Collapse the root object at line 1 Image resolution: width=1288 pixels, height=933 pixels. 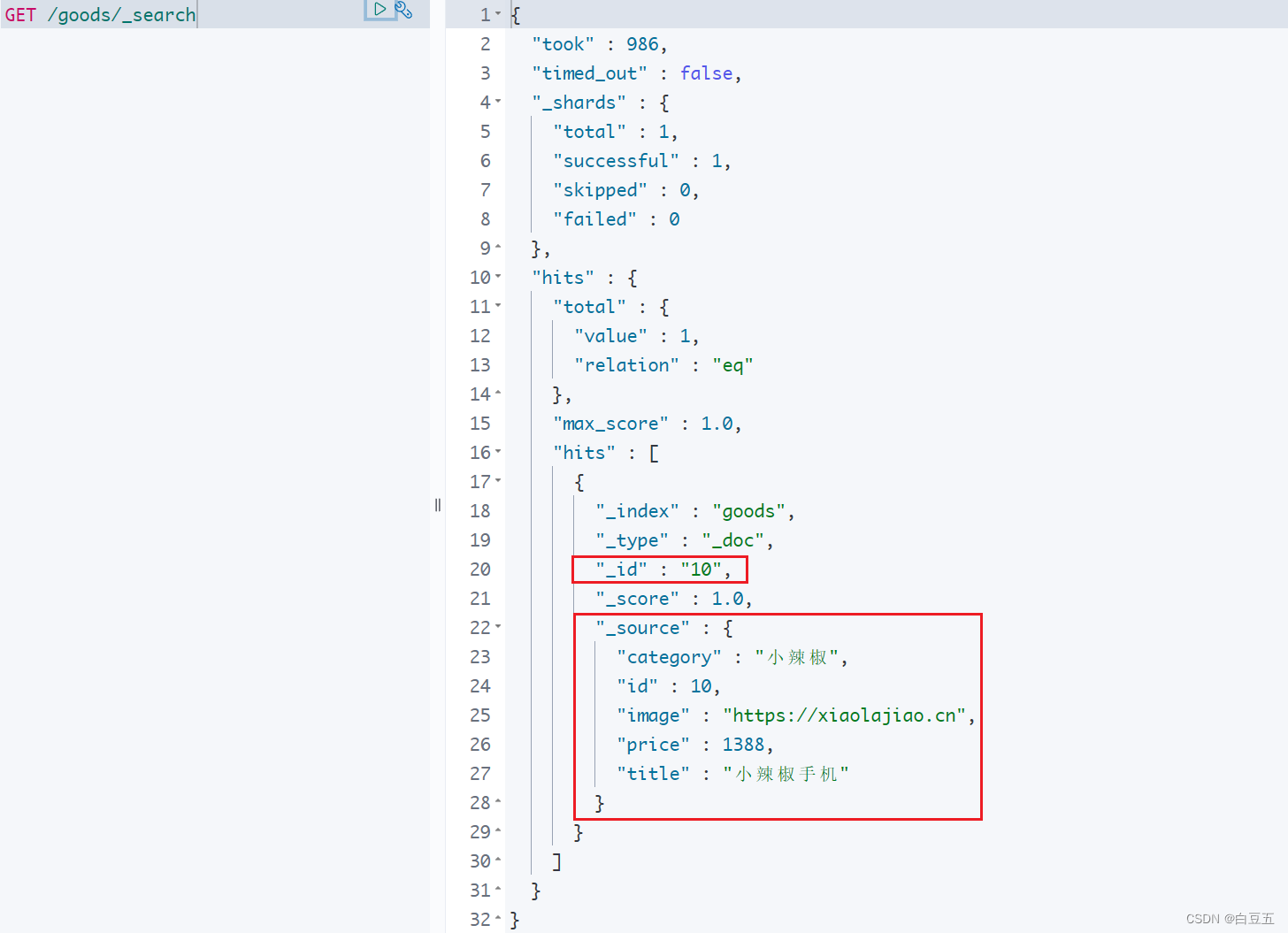pos(498,14)
